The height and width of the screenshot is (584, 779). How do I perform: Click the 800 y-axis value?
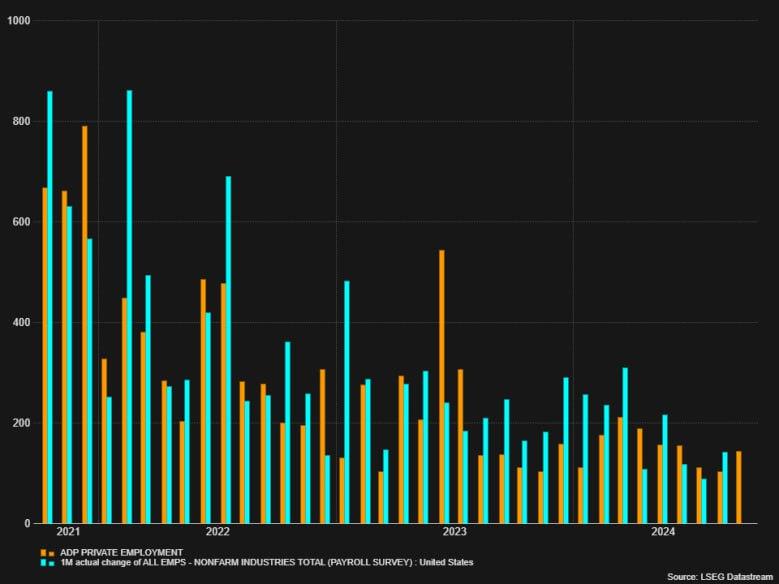(x=21, y=122)
